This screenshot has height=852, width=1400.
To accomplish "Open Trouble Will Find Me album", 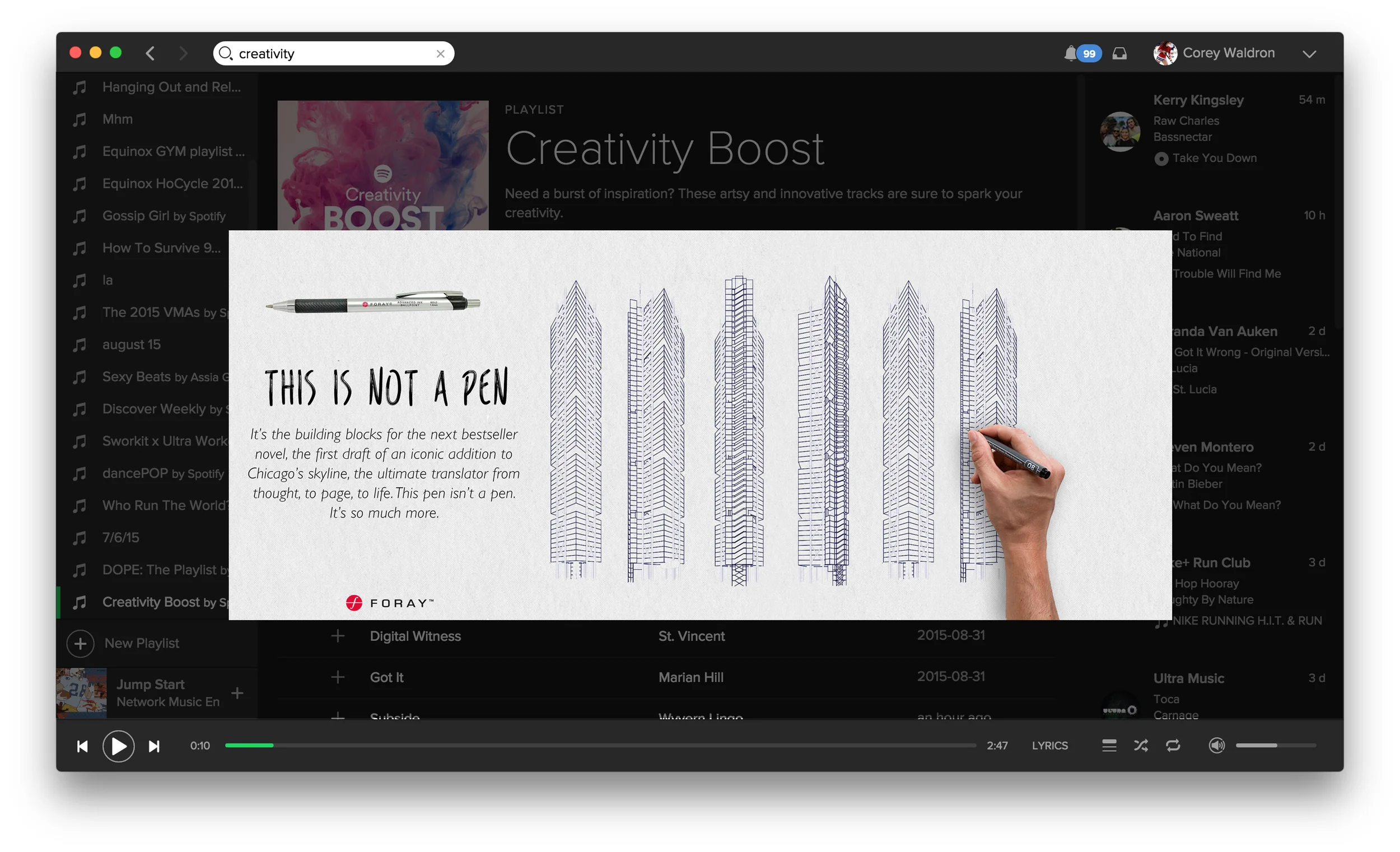I will [x=1227, y=274].
